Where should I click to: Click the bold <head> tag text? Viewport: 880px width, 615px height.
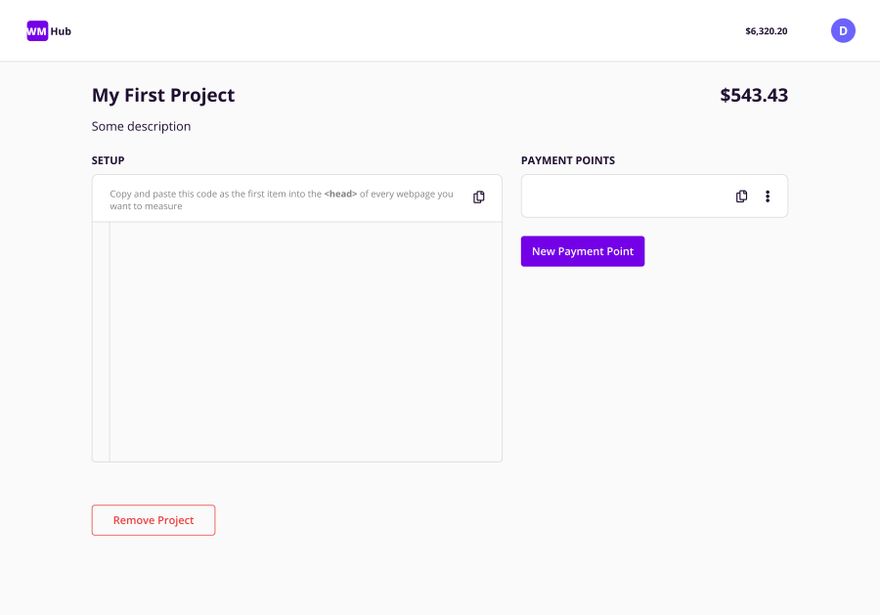tap(341, 194)
